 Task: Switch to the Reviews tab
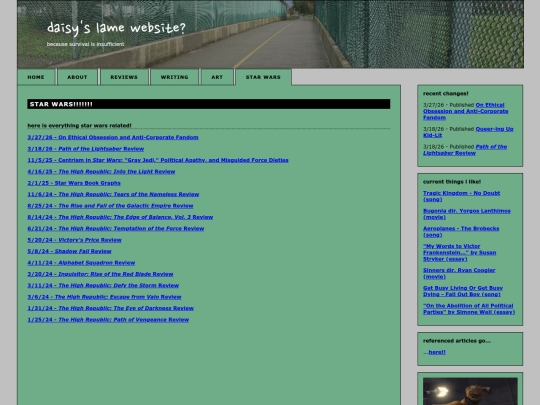(124, 77)
